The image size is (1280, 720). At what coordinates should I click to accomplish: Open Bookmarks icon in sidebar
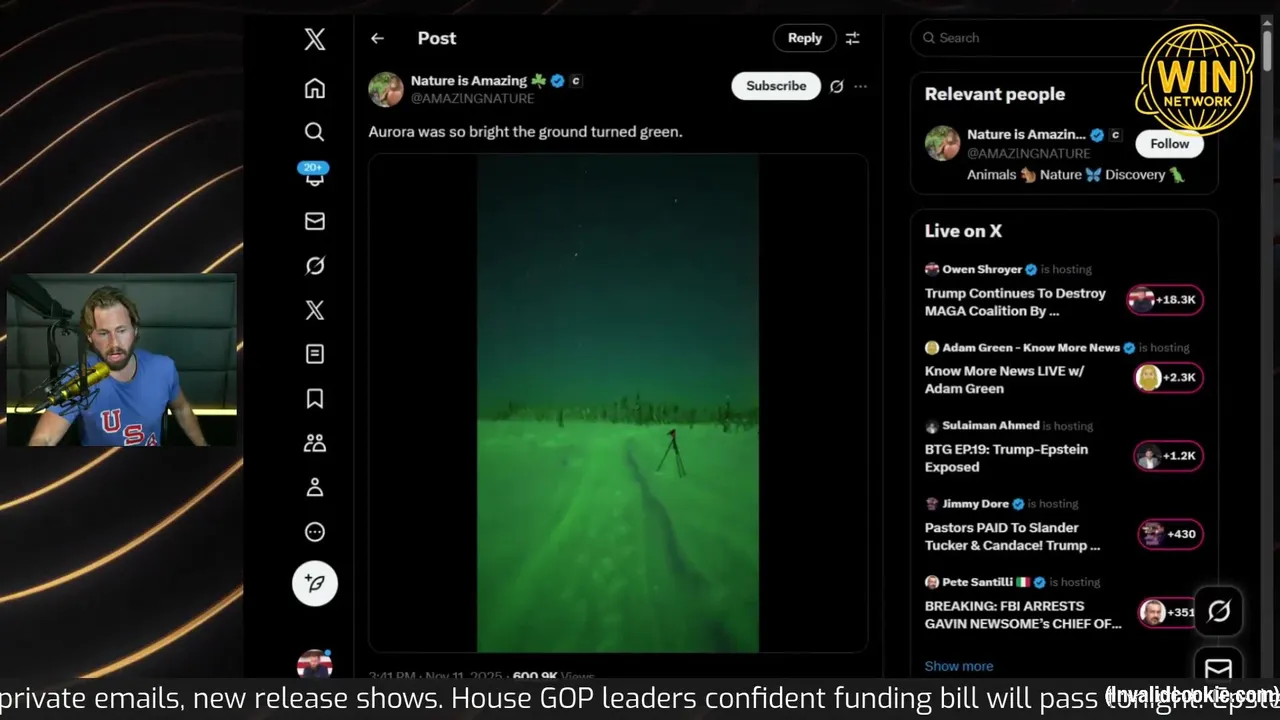[x=315, y=399]
